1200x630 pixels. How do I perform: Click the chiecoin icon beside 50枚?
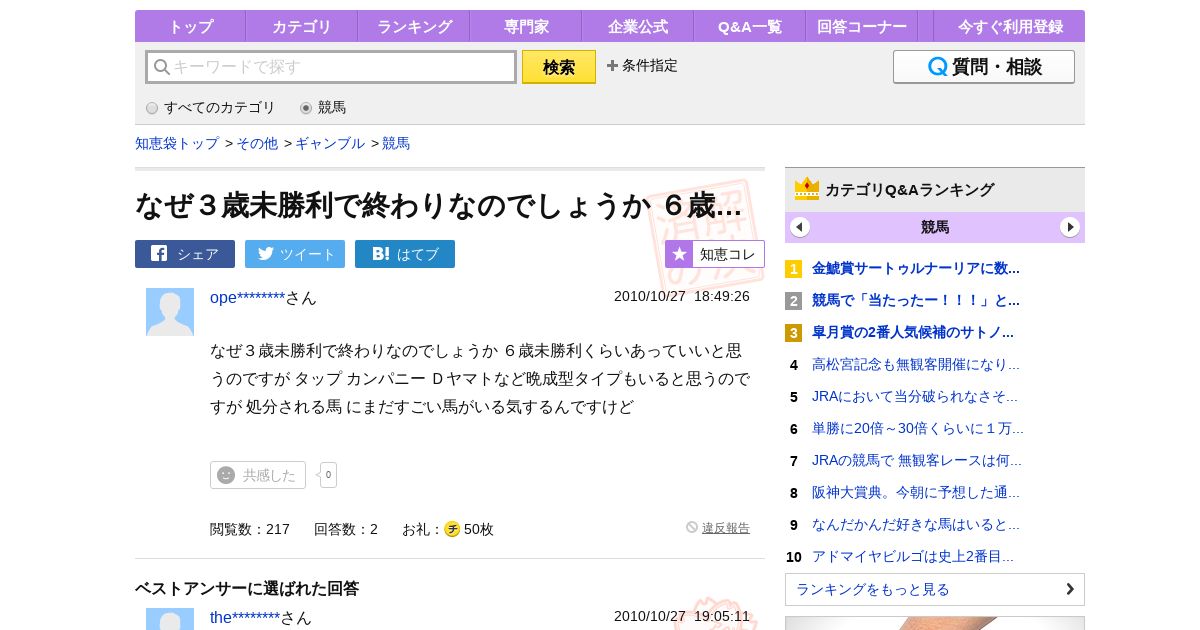click(452, 529)
